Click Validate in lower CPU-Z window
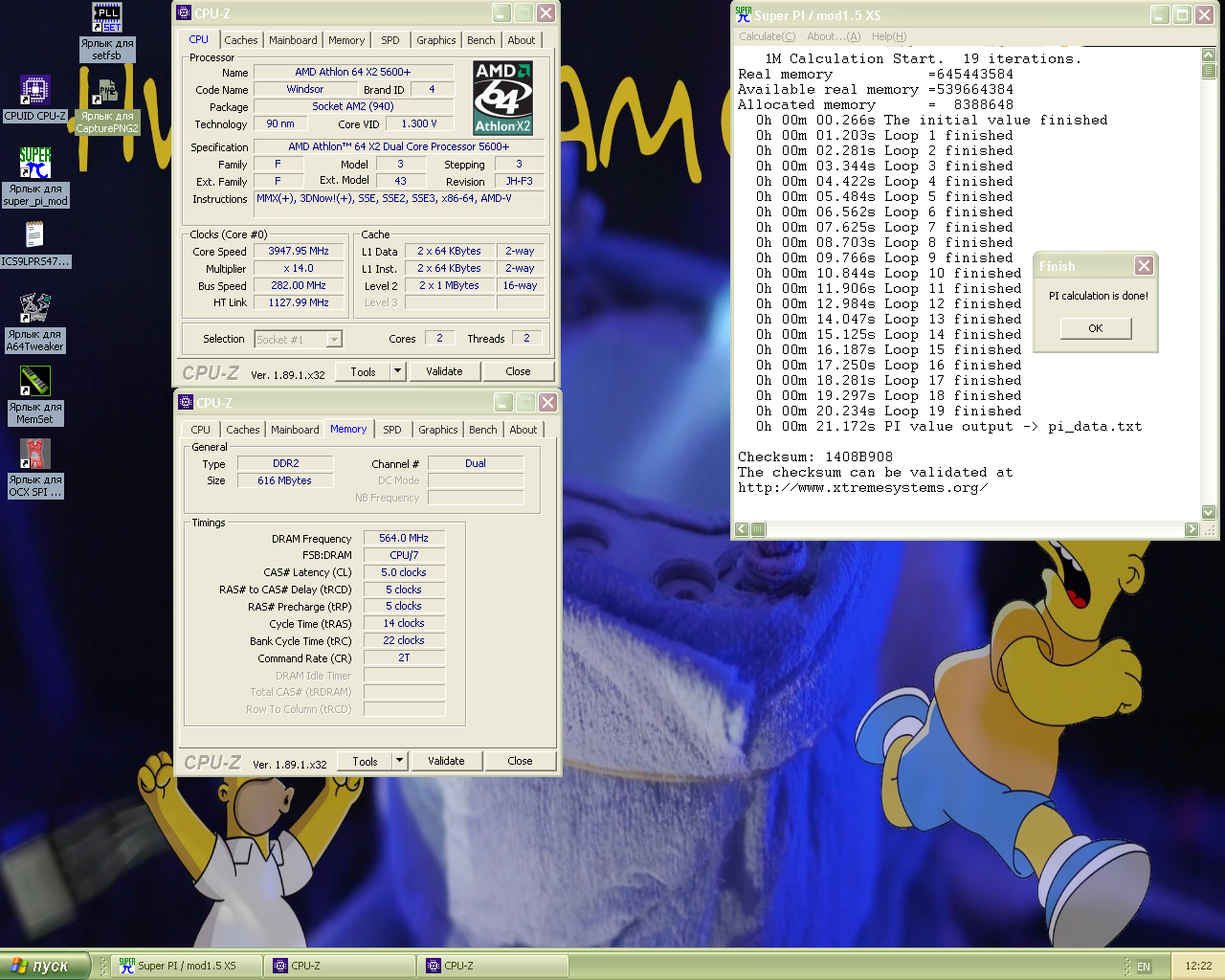The image size is (1225, 980). 446,761
